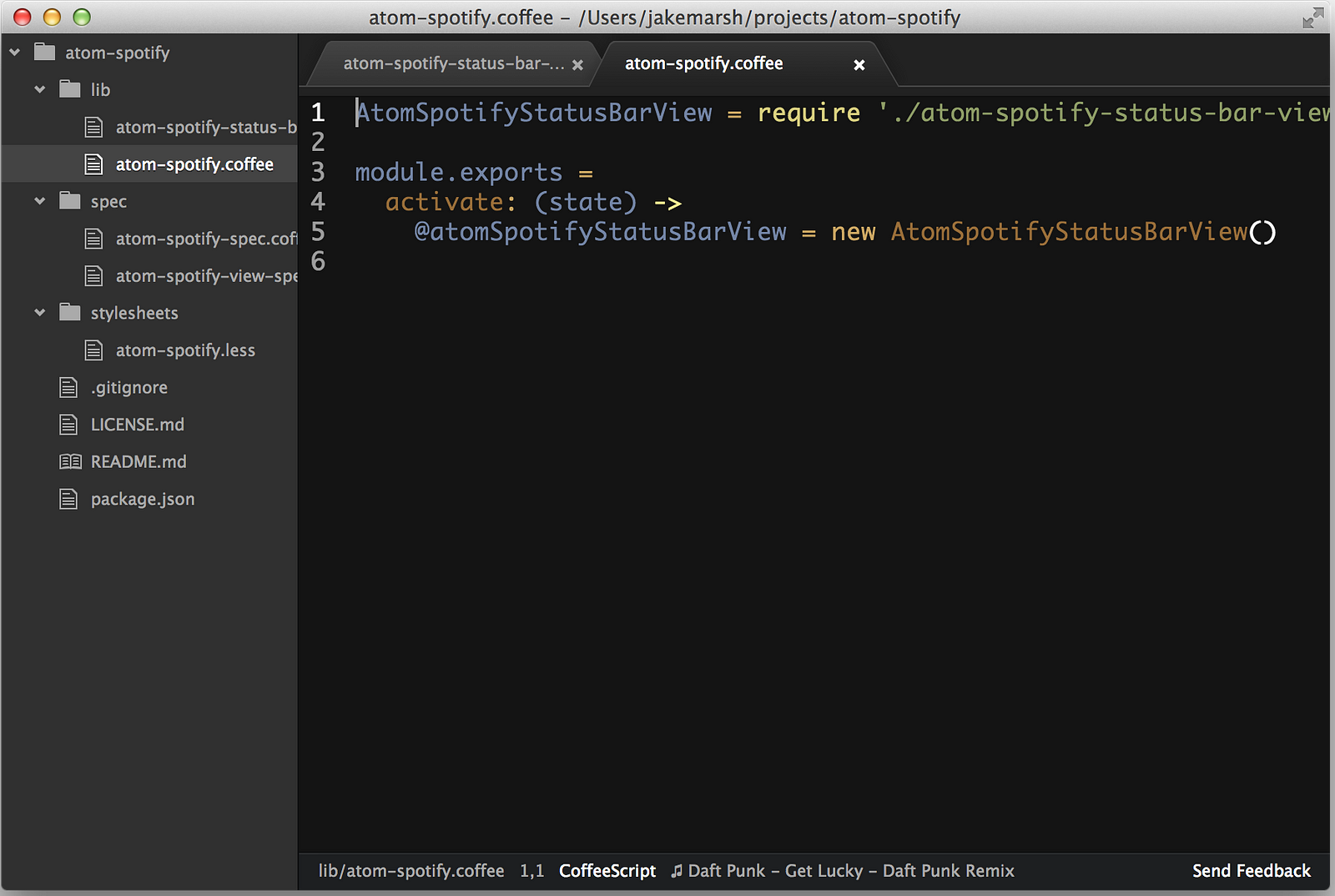1335x896 pixels.
Task: Close the atom-spotify-status-bar tab
Action: (577, 65)
